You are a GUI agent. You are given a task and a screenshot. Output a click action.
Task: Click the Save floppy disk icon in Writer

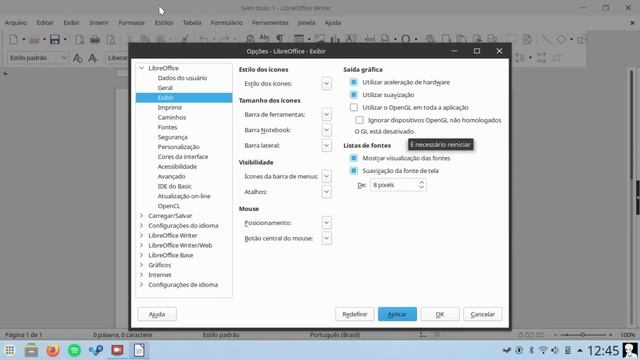point(55,40)
